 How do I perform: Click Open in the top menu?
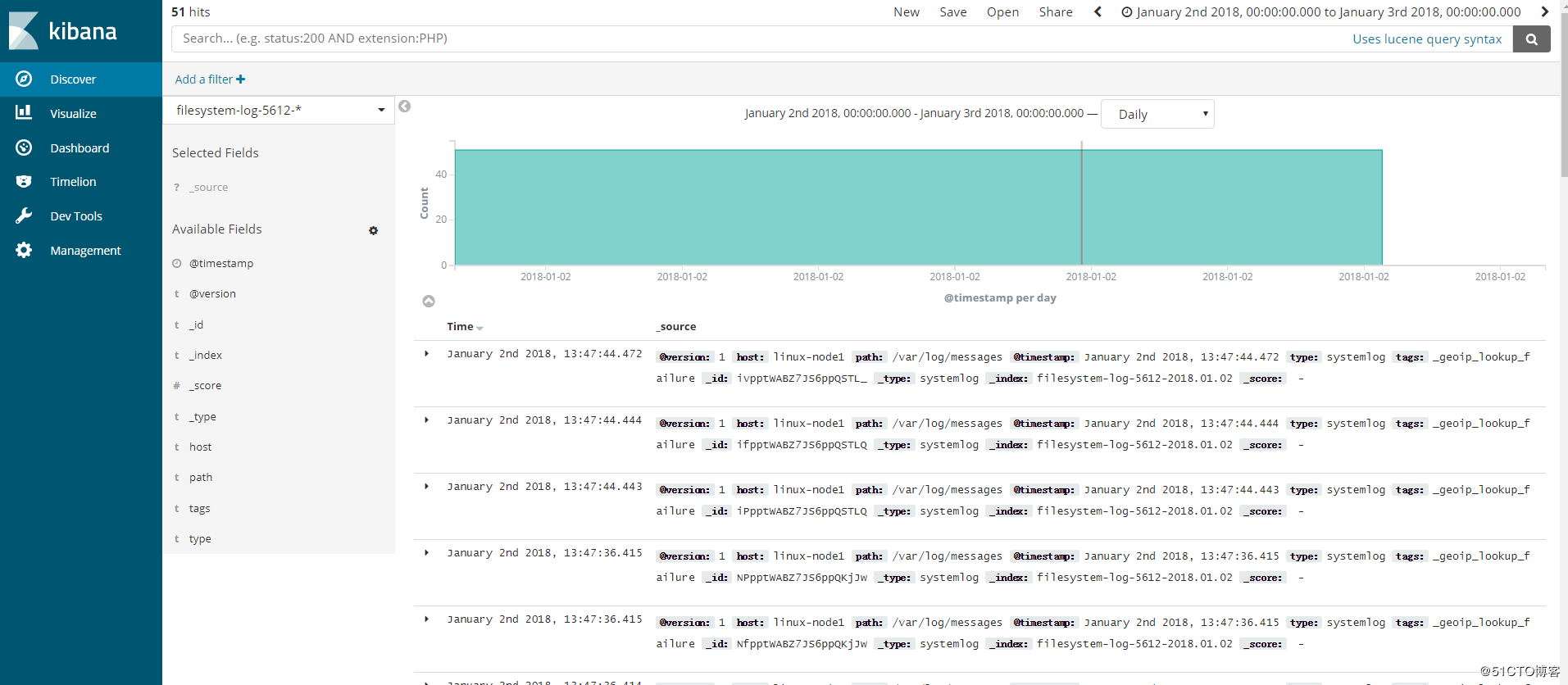coord(1002,11)
